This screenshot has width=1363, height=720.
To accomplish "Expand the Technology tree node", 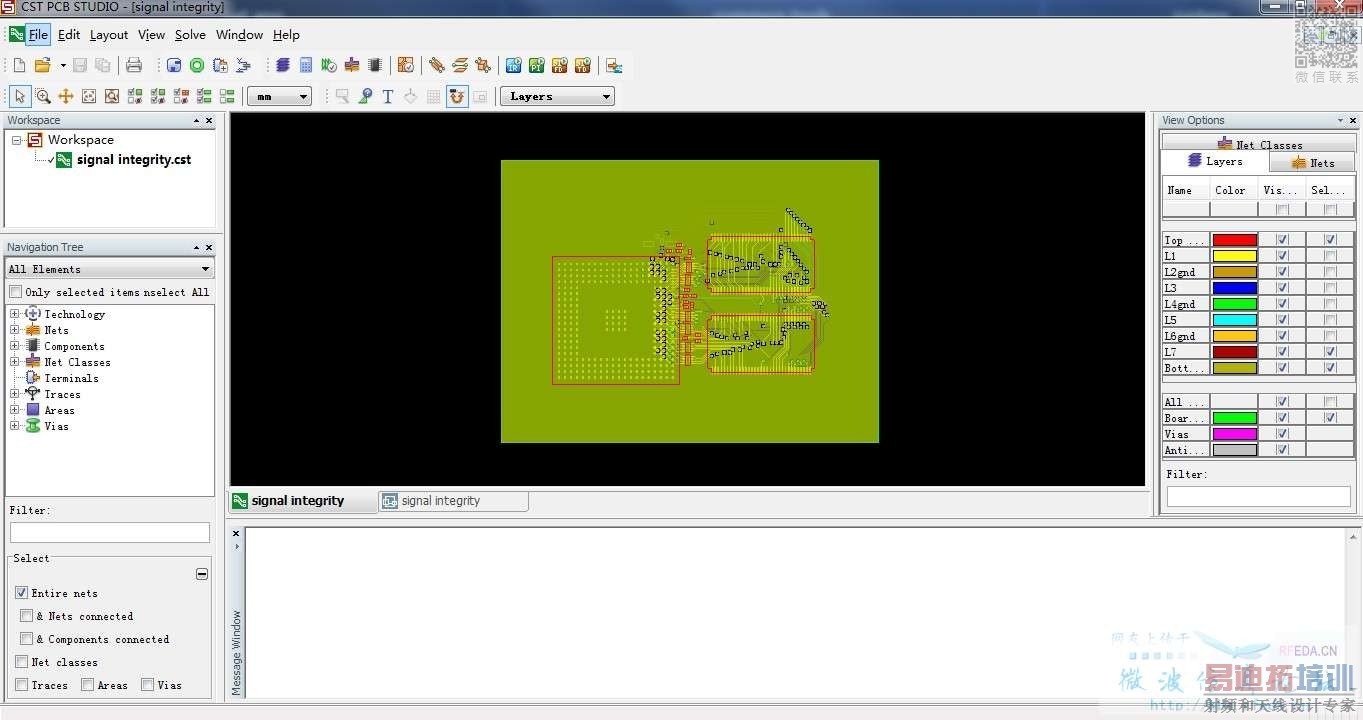I will click(15, 314).
